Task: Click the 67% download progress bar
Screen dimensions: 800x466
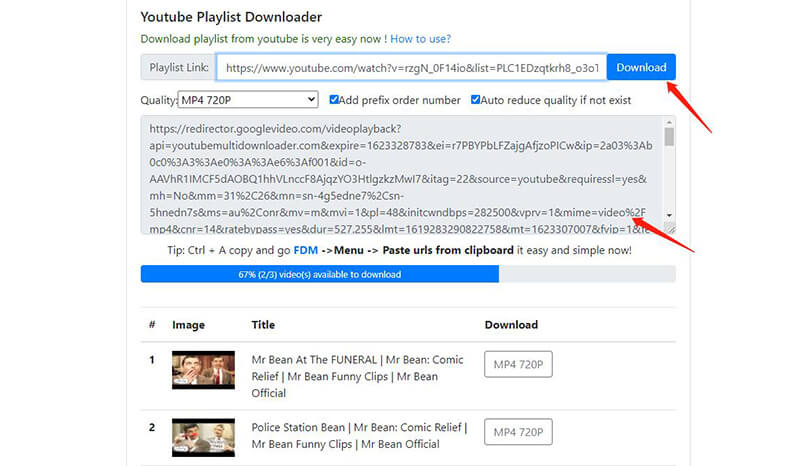Action: [x=408, y=274]
